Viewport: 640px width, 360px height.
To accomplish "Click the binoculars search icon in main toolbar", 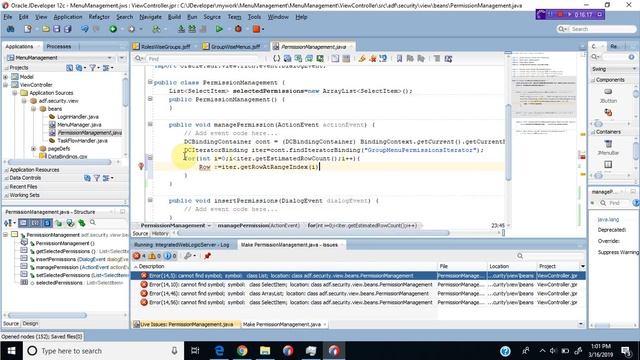I will pos(11,29).
